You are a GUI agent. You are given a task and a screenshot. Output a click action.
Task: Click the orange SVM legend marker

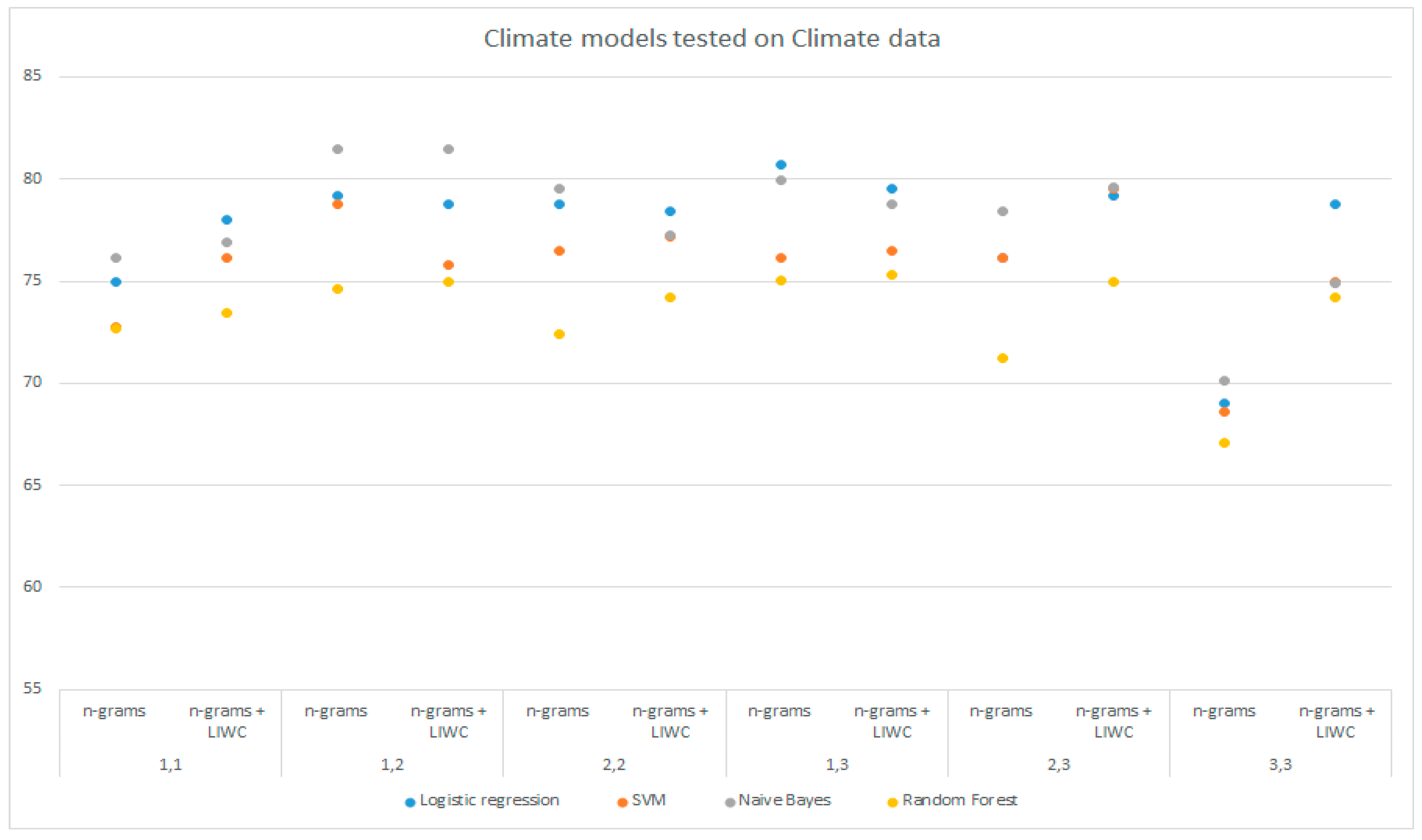coord(622,802)
